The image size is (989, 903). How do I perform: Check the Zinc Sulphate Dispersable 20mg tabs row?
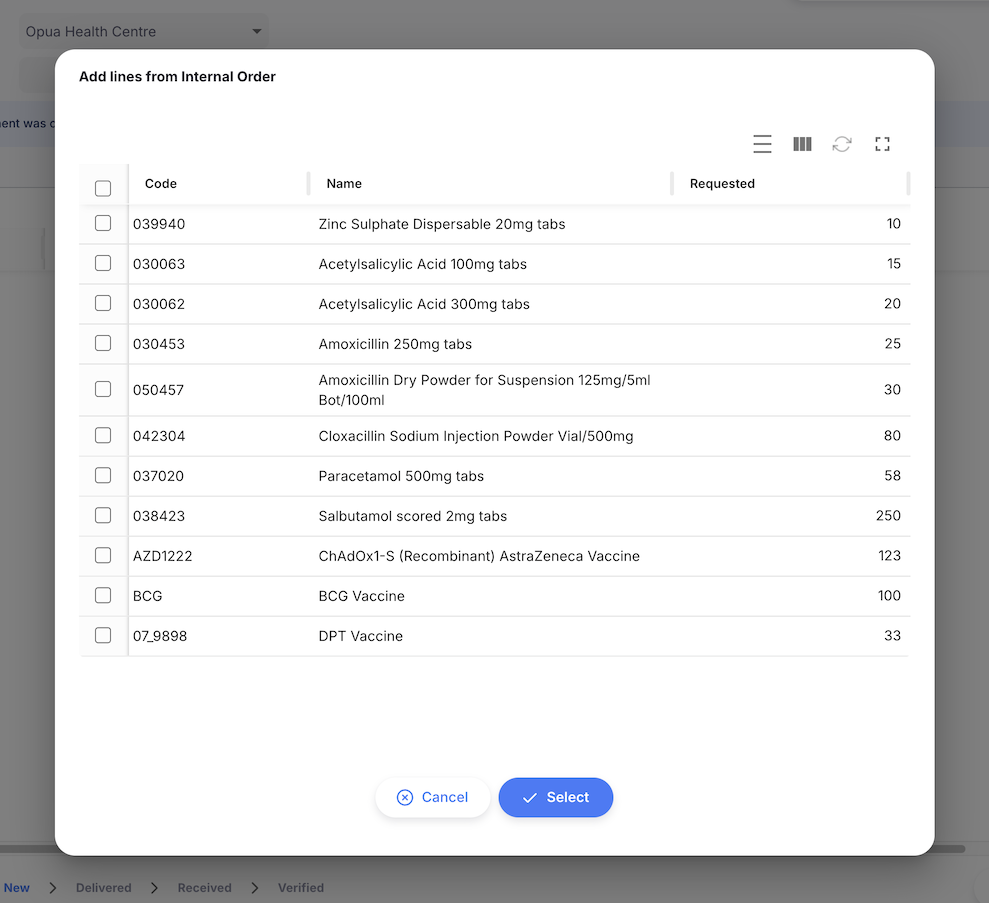(102, 223)
